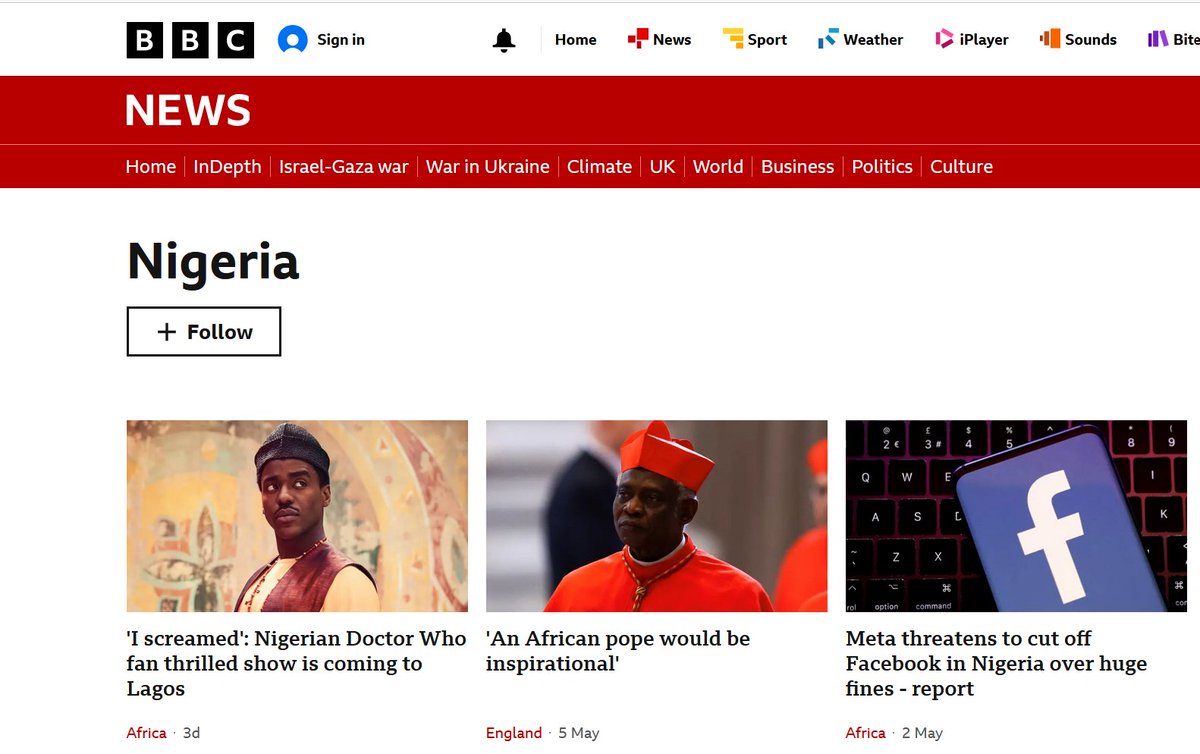The image size is (1200, 754).
Task: Click the pink iPlayer icon
Action: pos(944,39)
